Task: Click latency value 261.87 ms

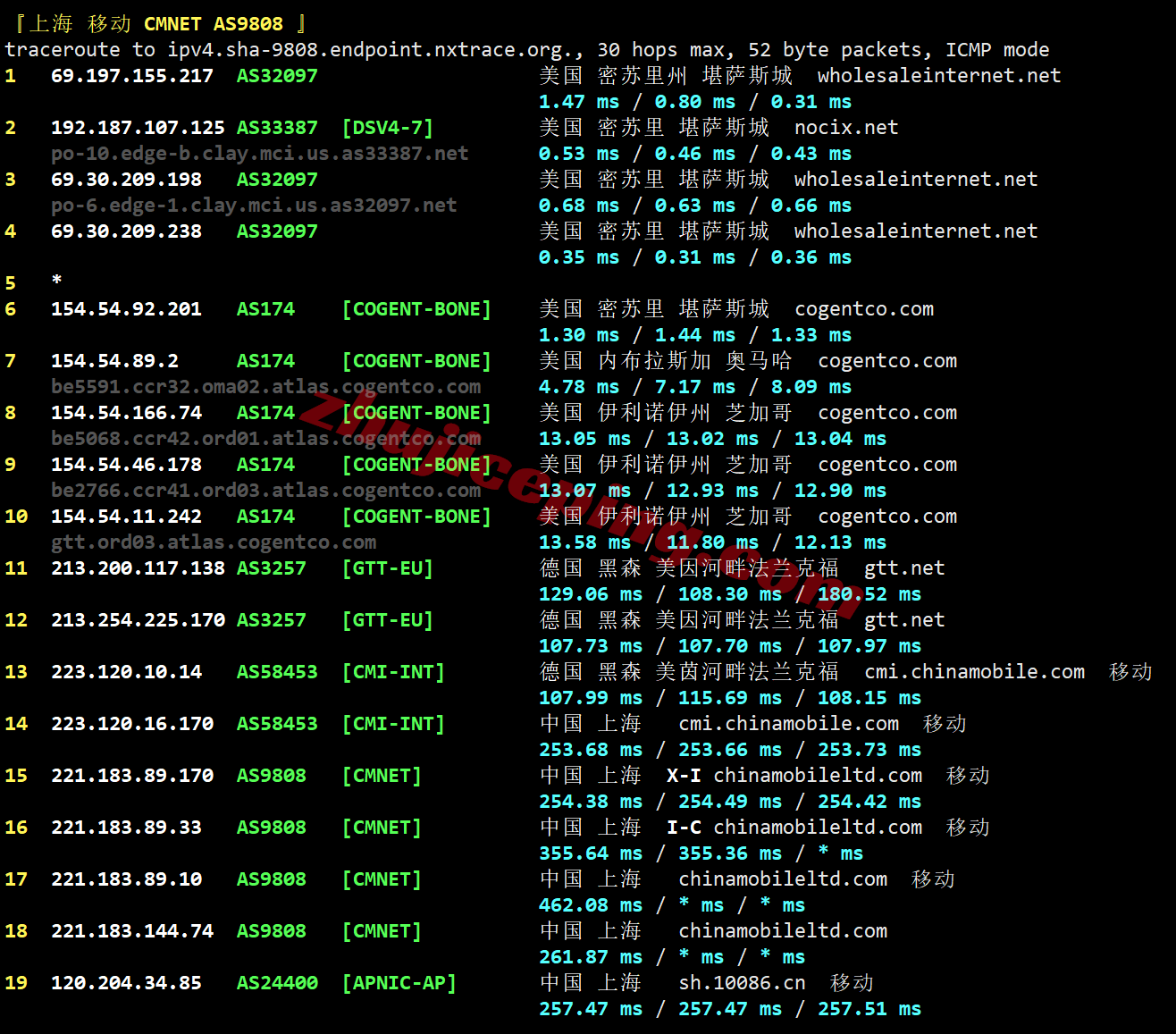Action: point(591,957)
